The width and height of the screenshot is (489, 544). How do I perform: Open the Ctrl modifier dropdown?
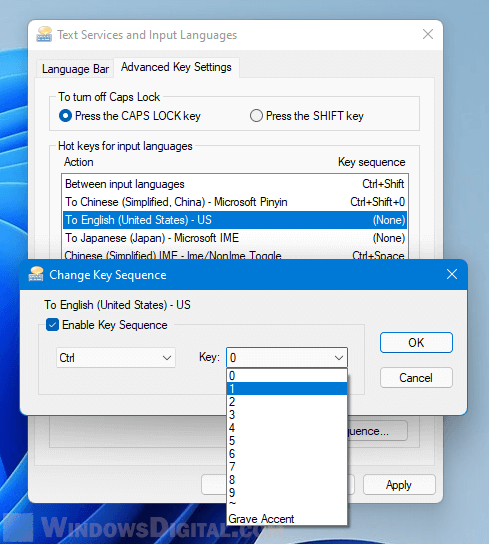(x=116, y=358)
